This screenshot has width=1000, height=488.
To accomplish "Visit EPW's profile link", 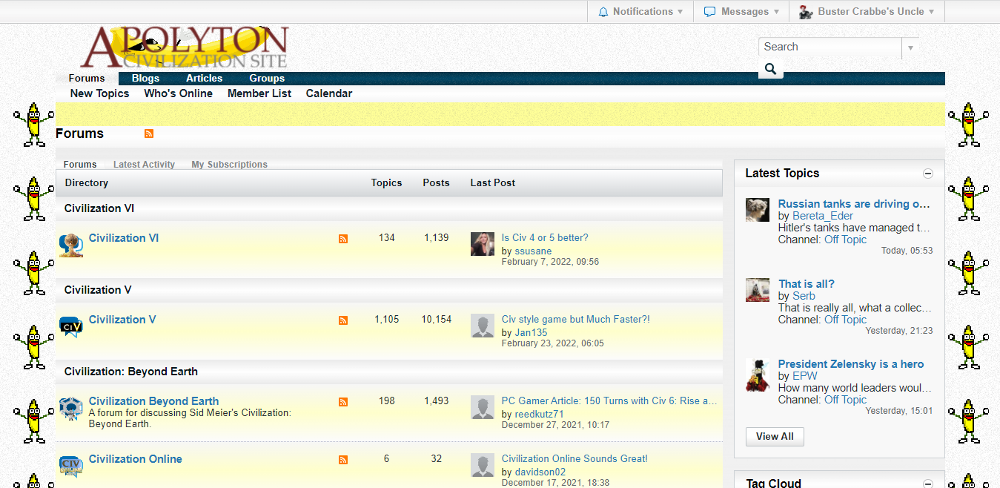I will point(805,376).
